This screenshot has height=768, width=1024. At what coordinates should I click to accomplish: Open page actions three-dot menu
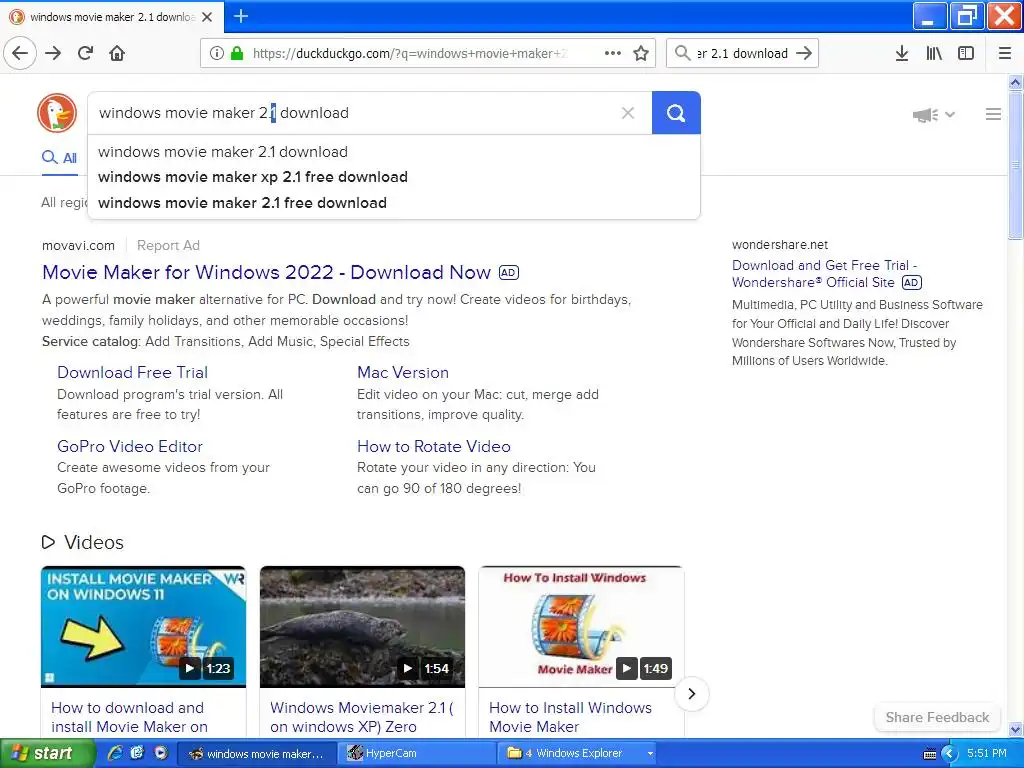click(x=613, y=53)
